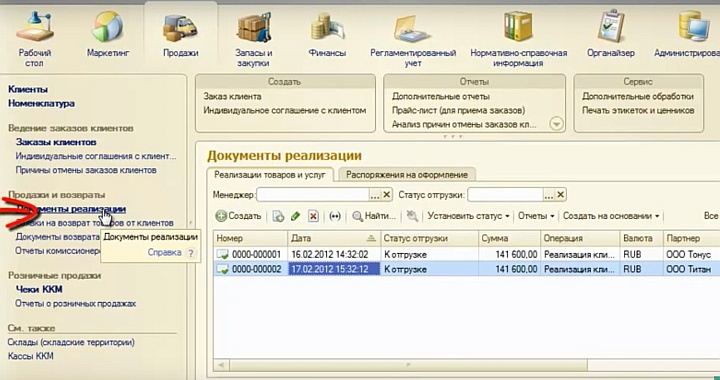Viewport: 720px width, 380px height.
Task: Open the Рабочий стол section
Action: coord(35,38)
